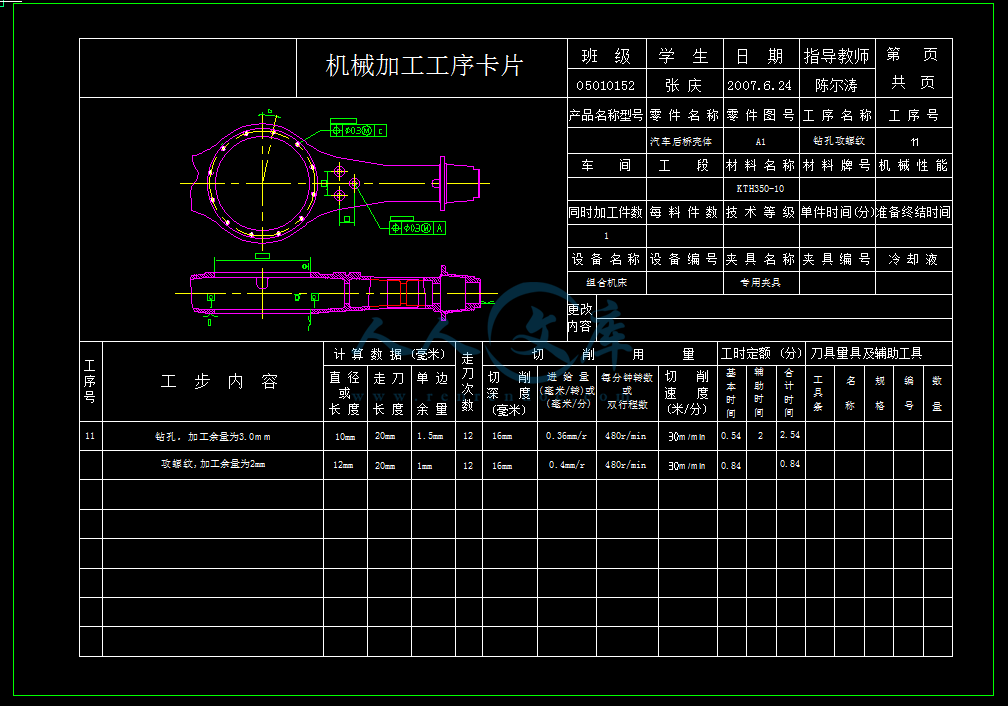Click the feed cell 0.36mm/r
This screenshot has height=706, width=1008.
click(566, 436)
